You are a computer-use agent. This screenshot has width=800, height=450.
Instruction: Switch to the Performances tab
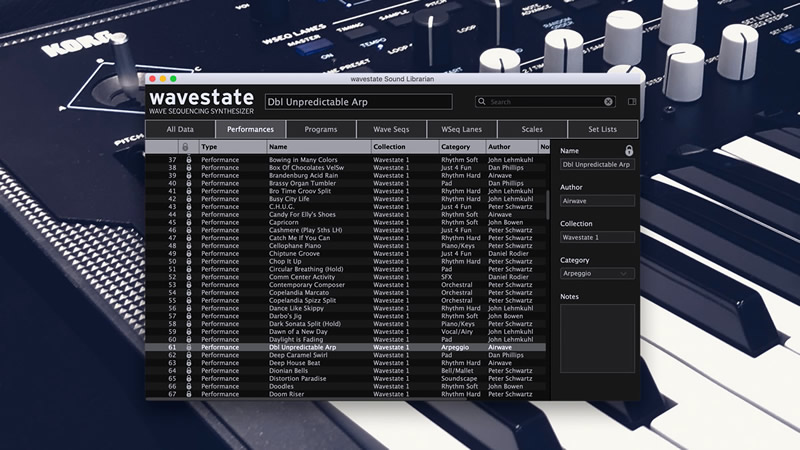[x=251, y=130]
